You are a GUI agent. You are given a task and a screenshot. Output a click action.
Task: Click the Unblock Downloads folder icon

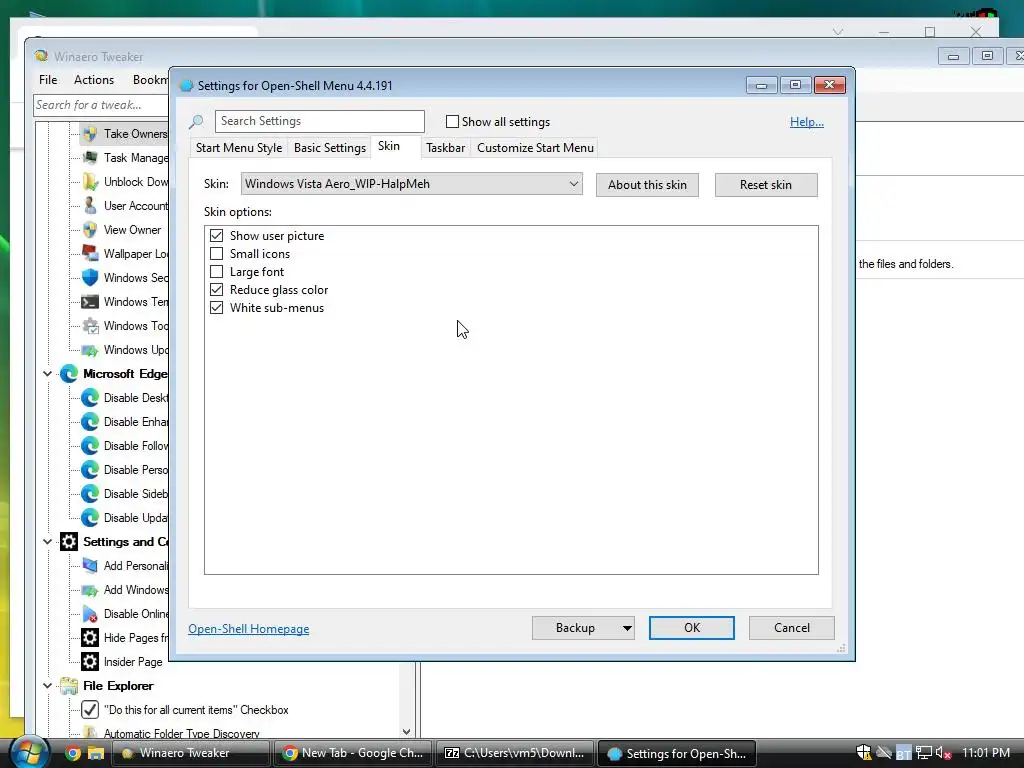pyautogui.click(x=90, y=182)
